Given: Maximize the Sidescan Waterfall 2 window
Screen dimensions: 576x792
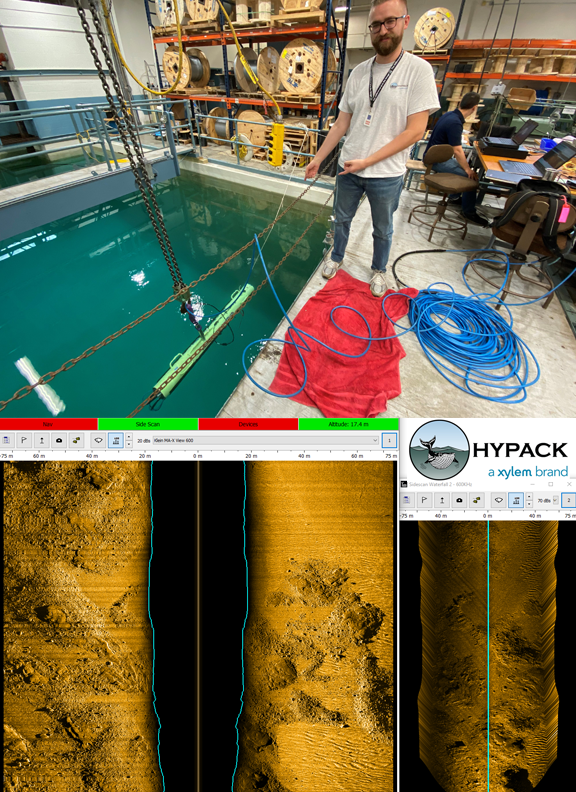Looking at the screenshot, I should coord(551,484).
